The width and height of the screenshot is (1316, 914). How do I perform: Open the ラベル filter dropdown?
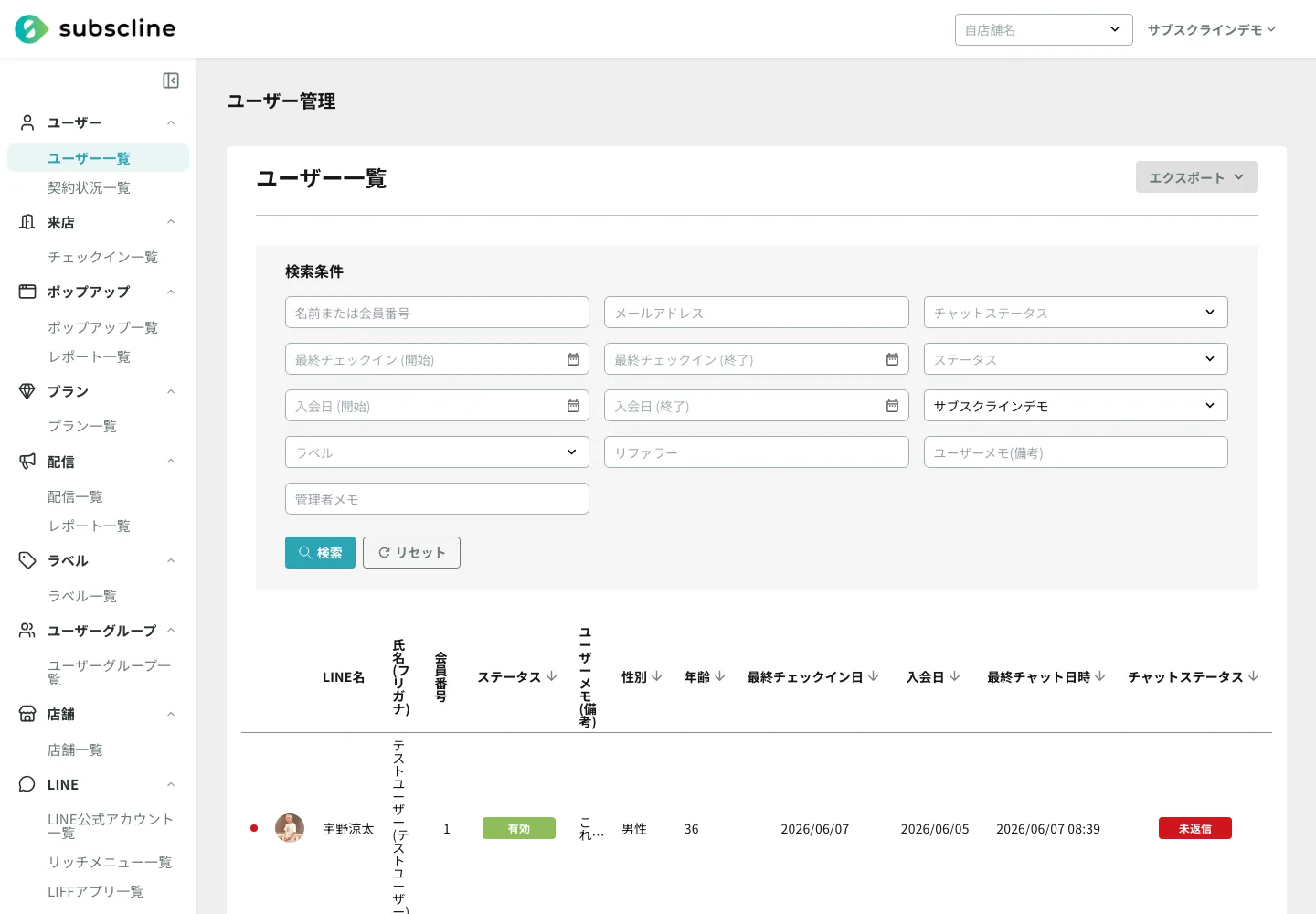(437, 452)
